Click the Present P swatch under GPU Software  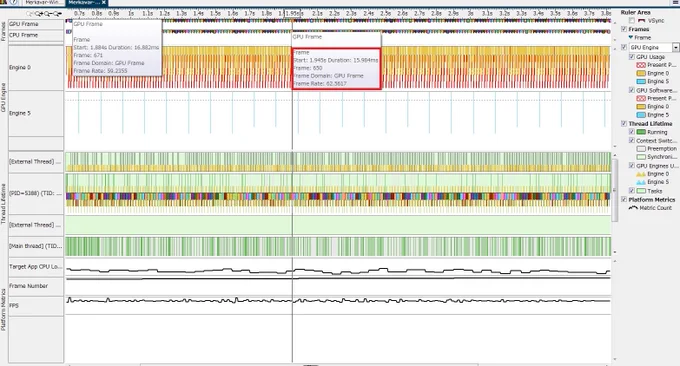(641, 98)
